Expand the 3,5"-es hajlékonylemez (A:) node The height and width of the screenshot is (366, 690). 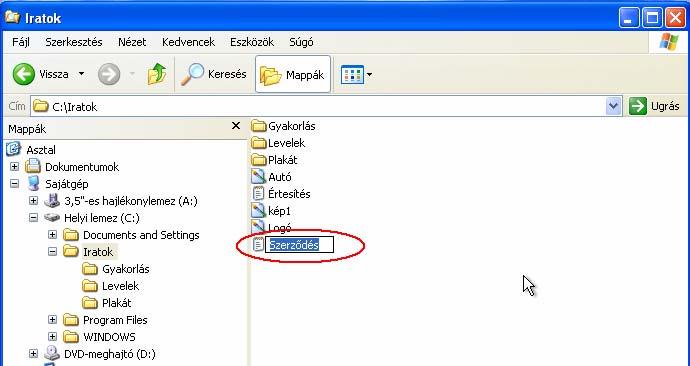point(33,201)
